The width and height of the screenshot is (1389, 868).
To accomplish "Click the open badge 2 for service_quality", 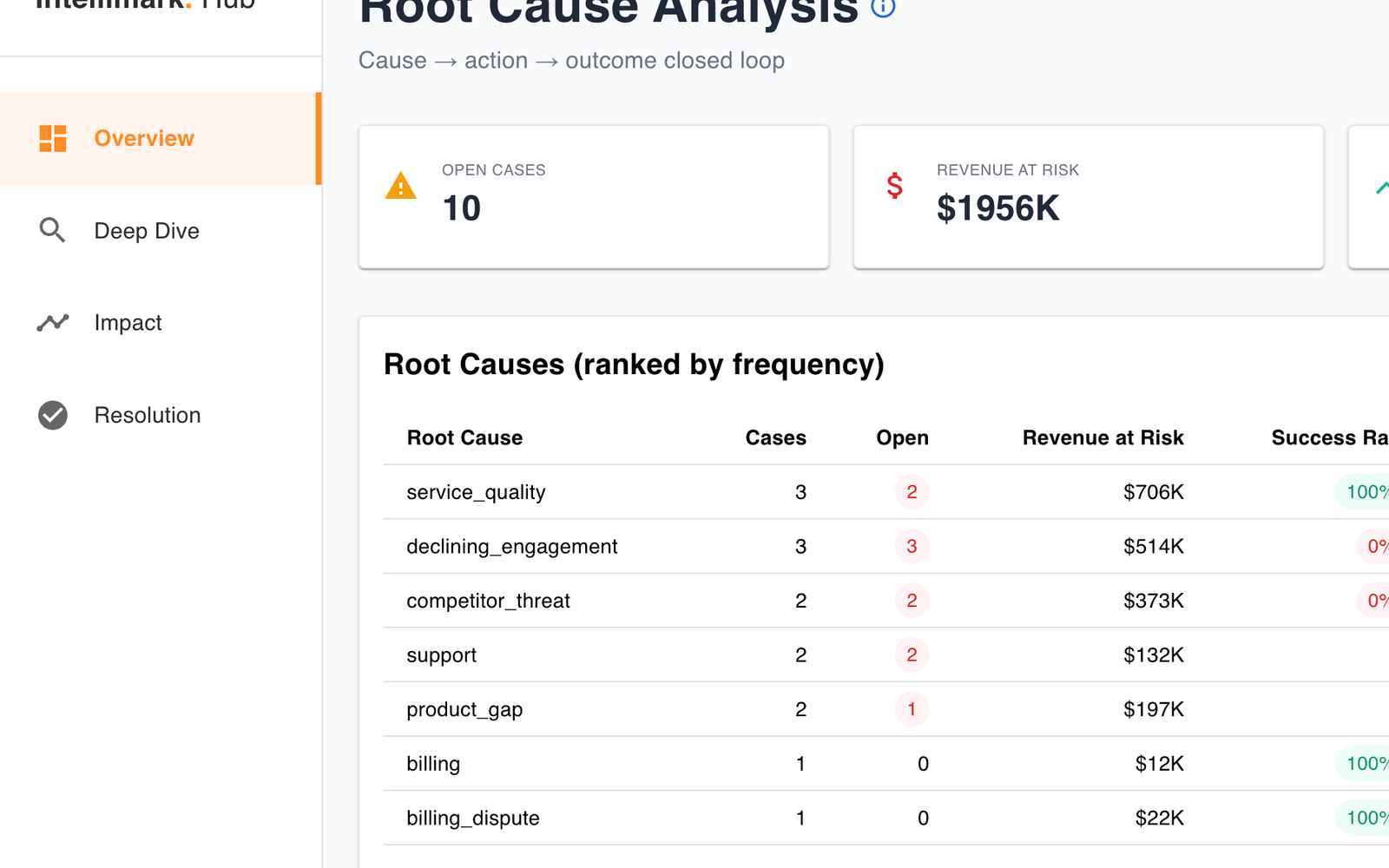I will click(x=912, y=492).
